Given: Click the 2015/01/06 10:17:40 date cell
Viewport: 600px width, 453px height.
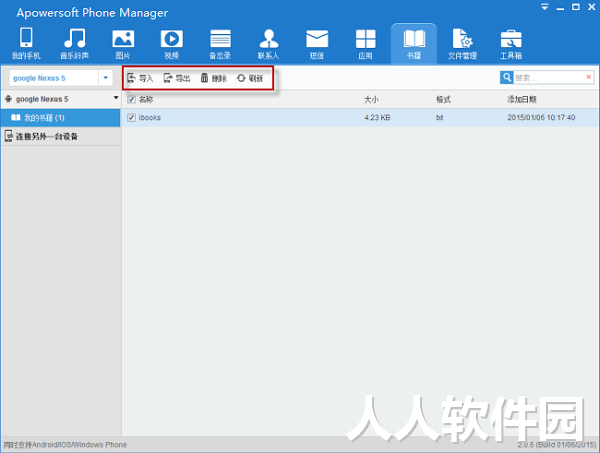Looking at the screenshot, I should (x=541, y=117).
